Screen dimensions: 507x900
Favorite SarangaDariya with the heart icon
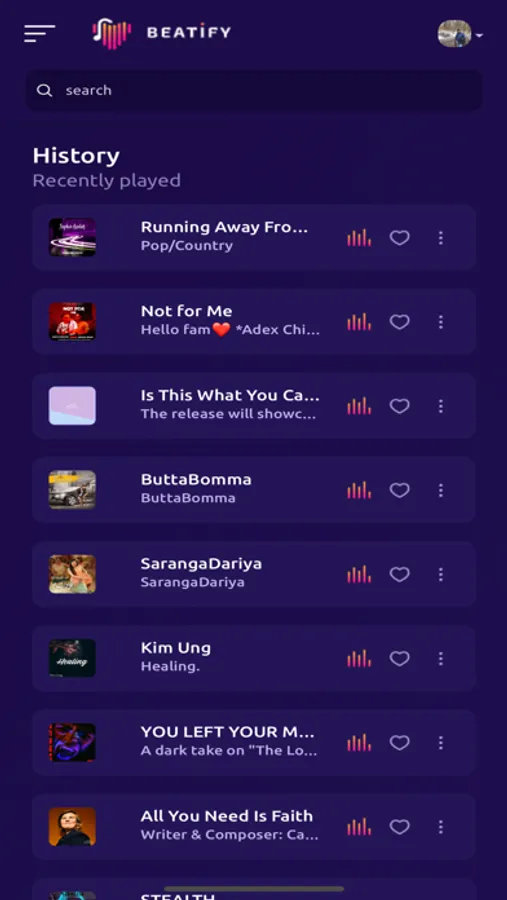coord(400,575)
